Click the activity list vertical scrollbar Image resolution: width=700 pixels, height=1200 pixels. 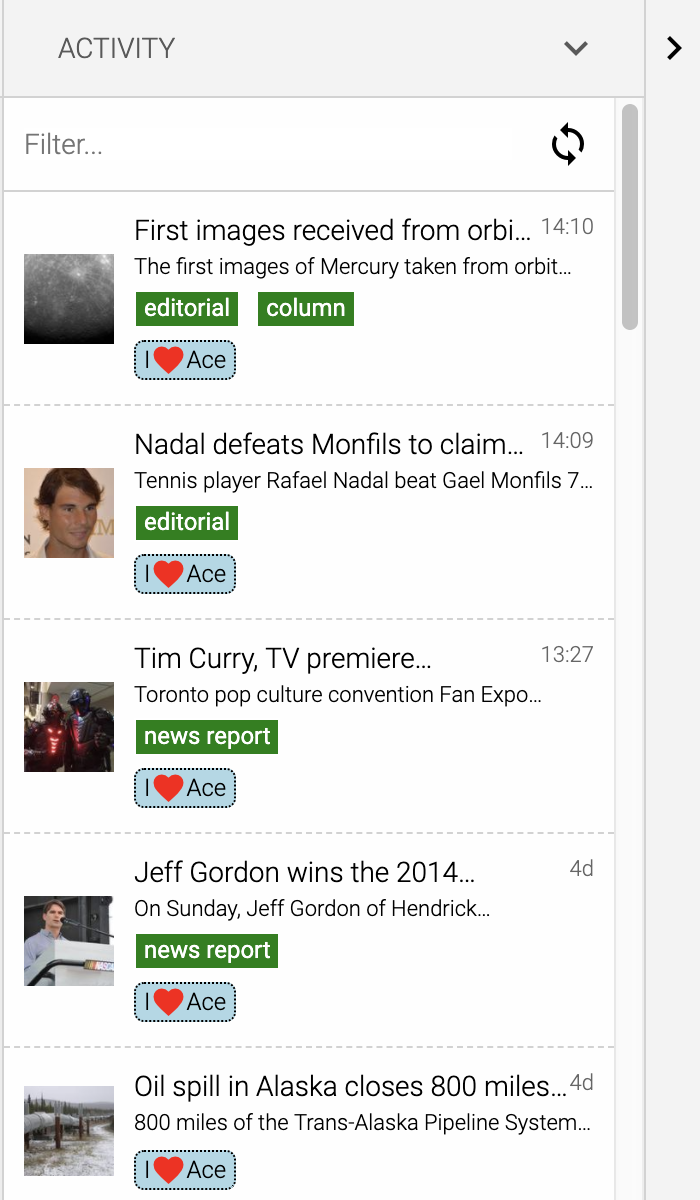click(x=630, y=216)
